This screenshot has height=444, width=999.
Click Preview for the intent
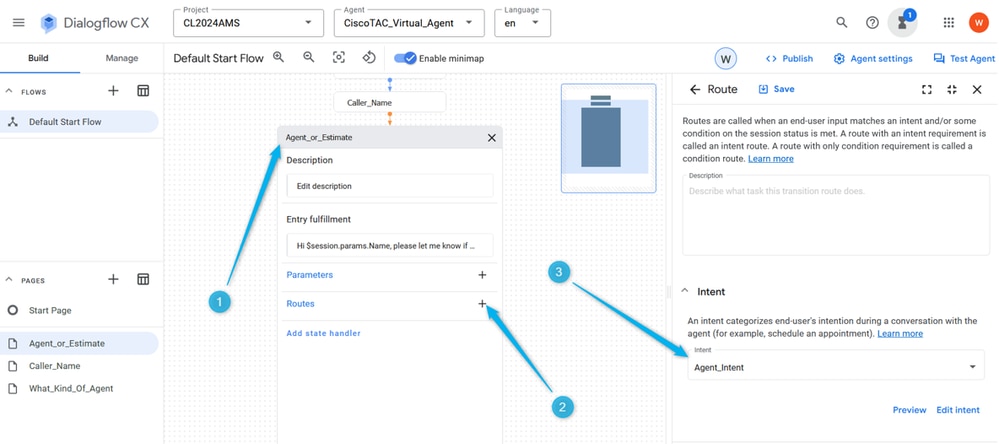coord(910,410)
